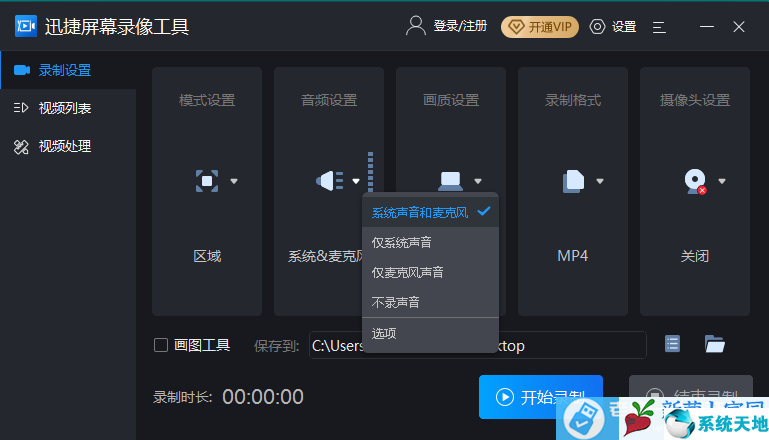This screenshot has width=769, height=440.
Task: Click the 保存到 path input field
Action: (478, 345)
